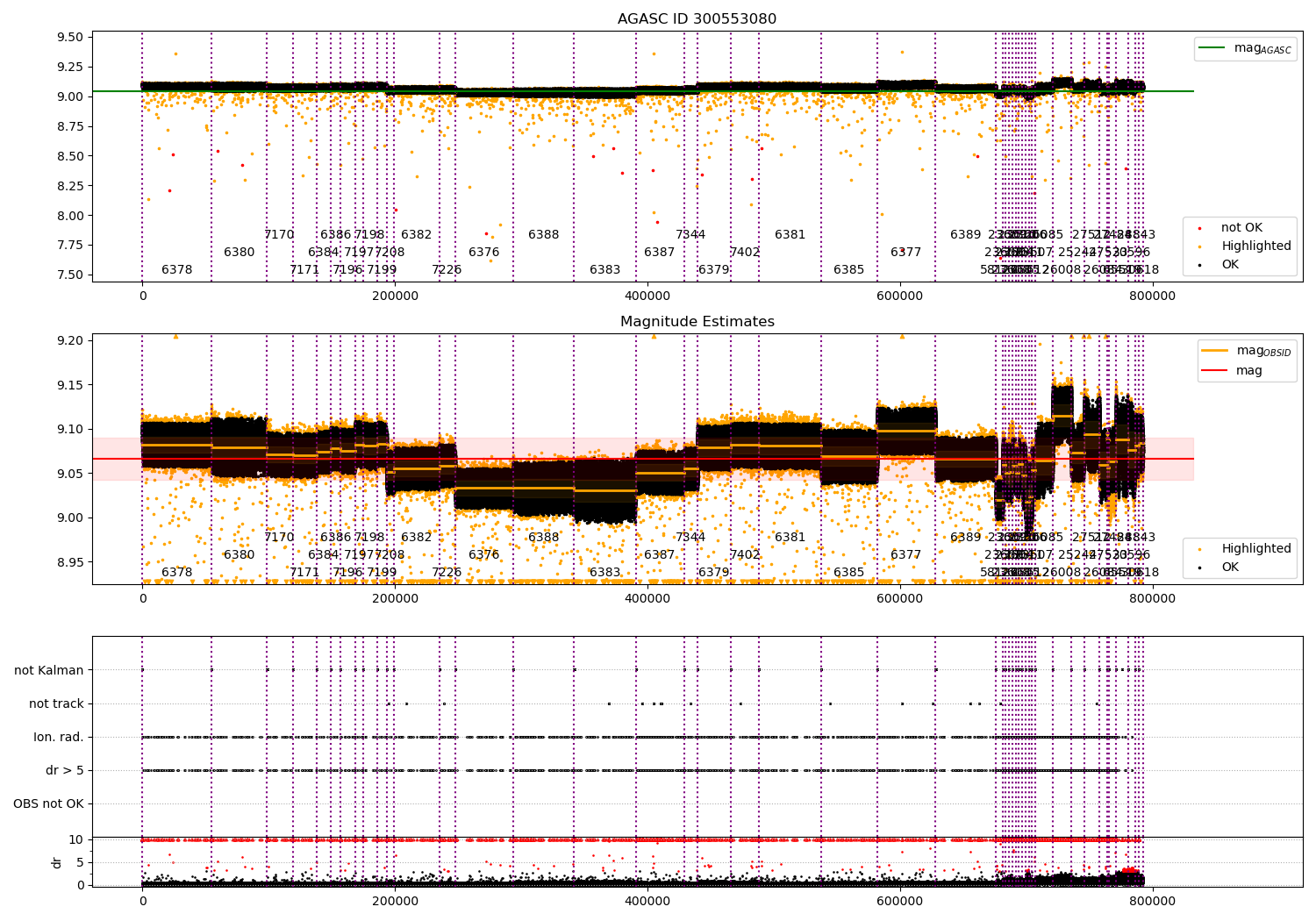Image resolution: width=1316 pixels, height=921 pixels.
Task: Click obsid label 6382 in top plot
Action: click(417, 235)
